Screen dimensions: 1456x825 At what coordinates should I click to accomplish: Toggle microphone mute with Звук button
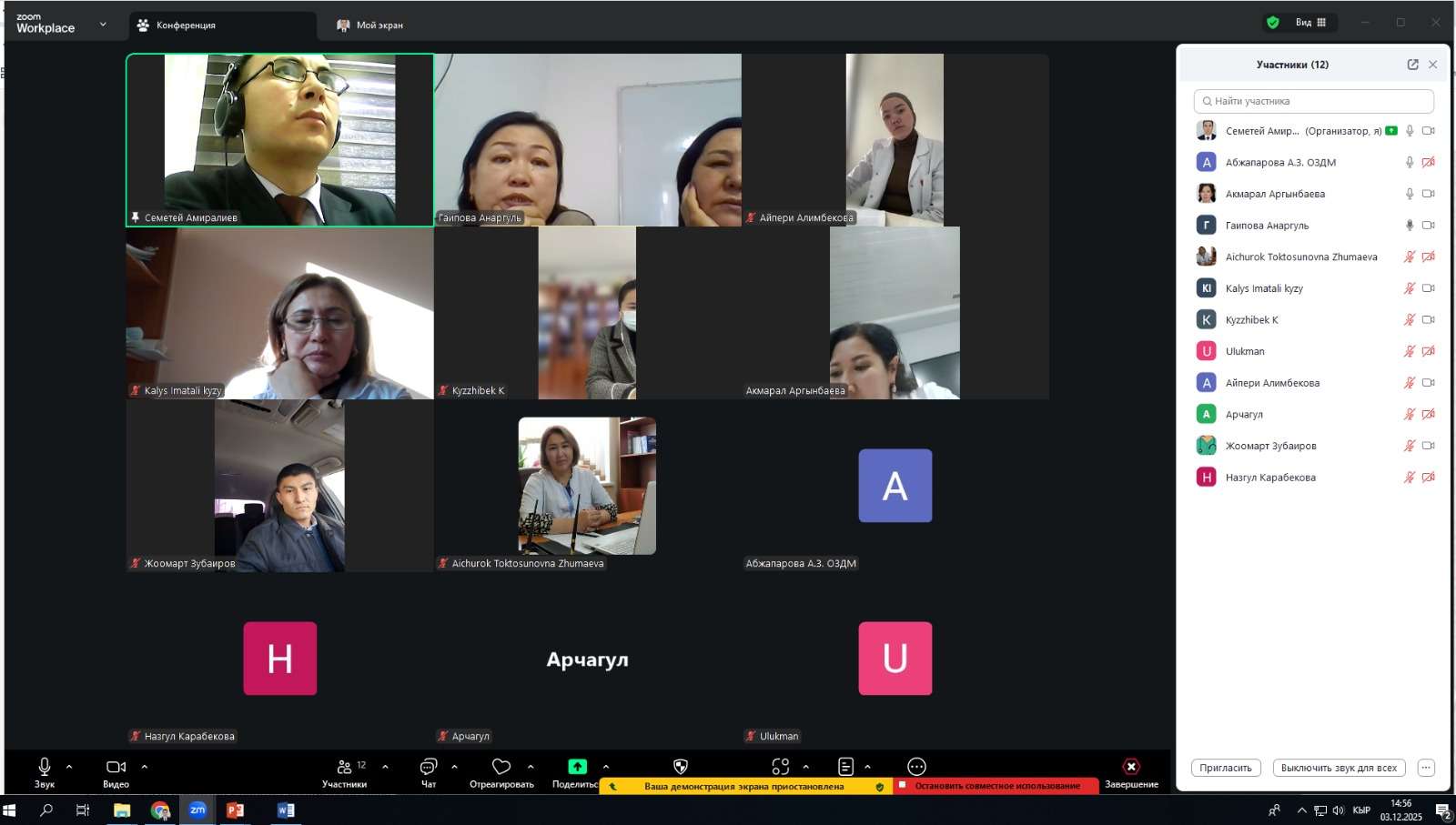click(44, 767)
